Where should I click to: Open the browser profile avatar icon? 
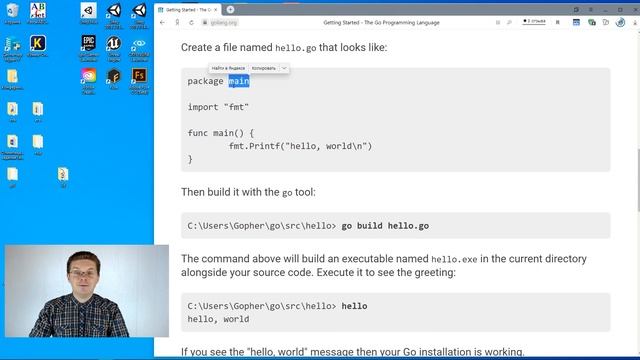tap(620, 22)
